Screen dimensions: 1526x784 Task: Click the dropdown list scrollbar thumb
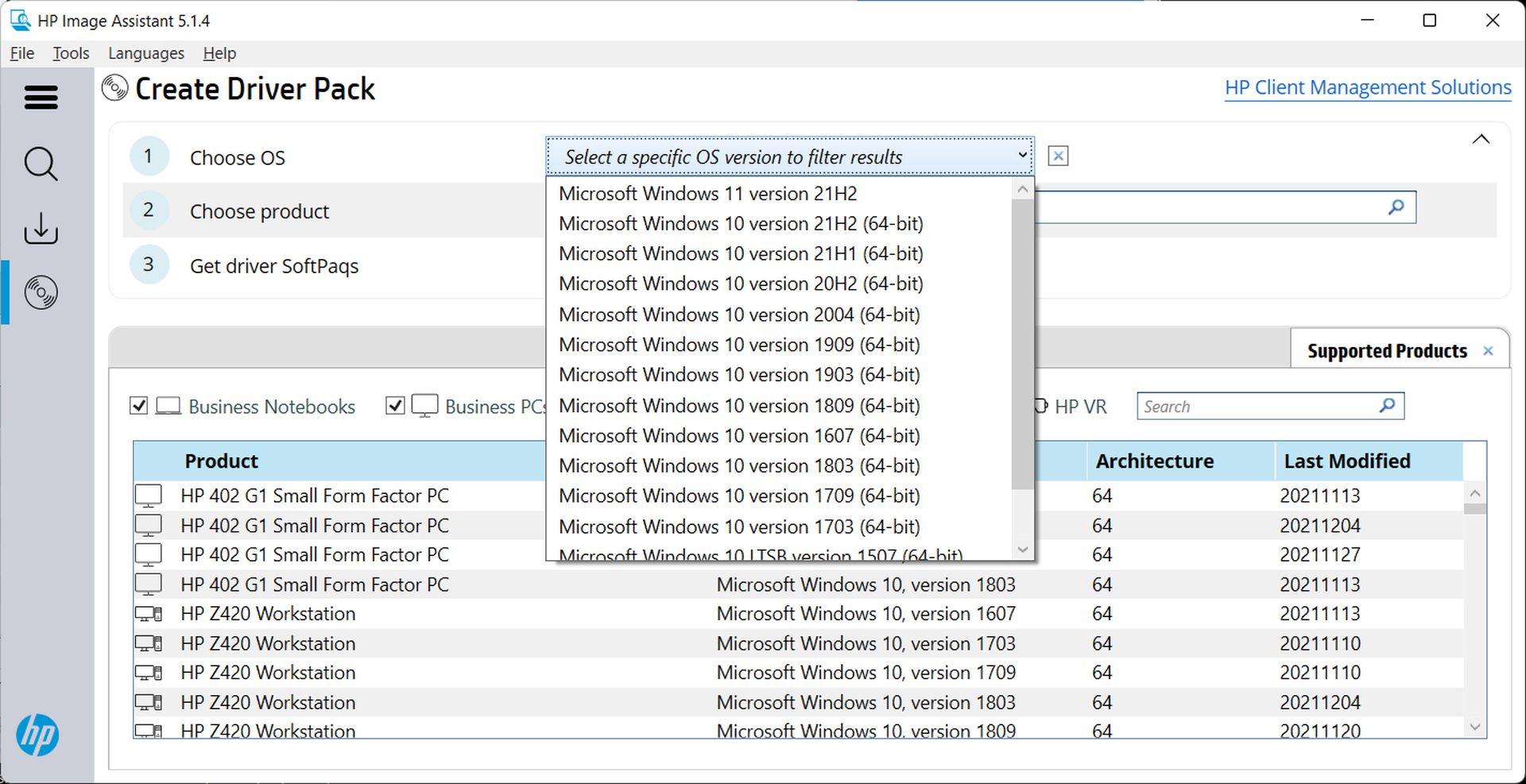pyautogui.click(x=1022, y=344)
